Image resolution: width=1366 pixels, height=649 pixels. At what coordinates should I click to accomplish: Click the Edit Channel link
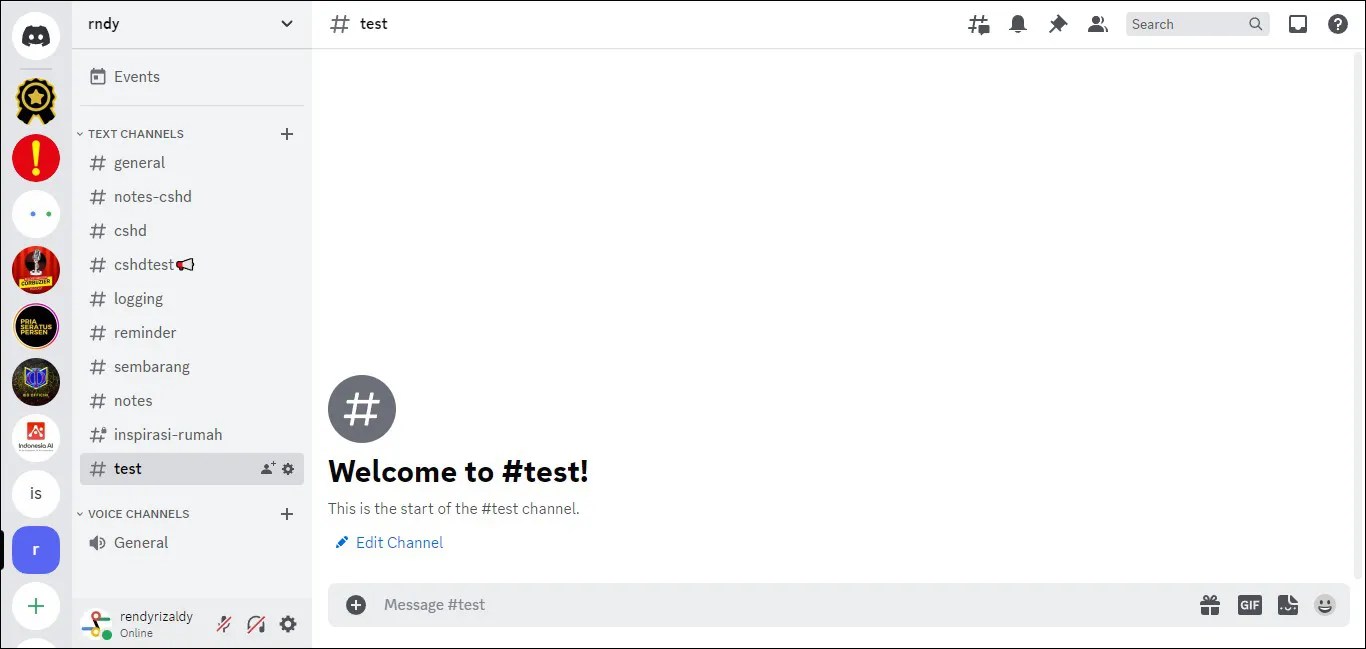coord(398,542)
